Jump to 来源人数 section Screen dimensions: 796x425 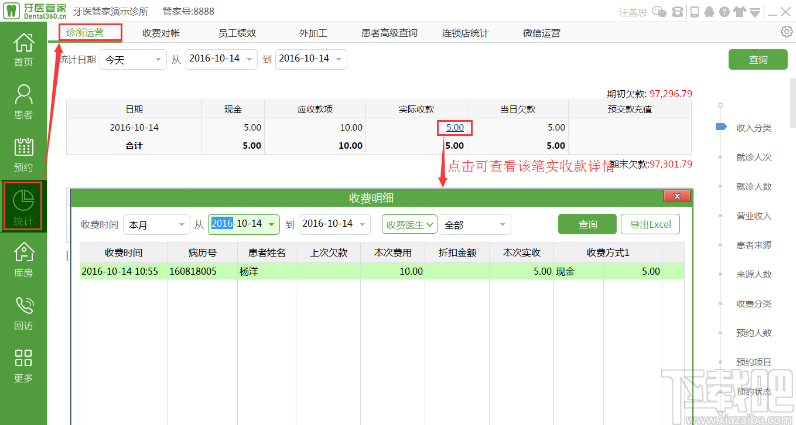click(x=754, y=275)
